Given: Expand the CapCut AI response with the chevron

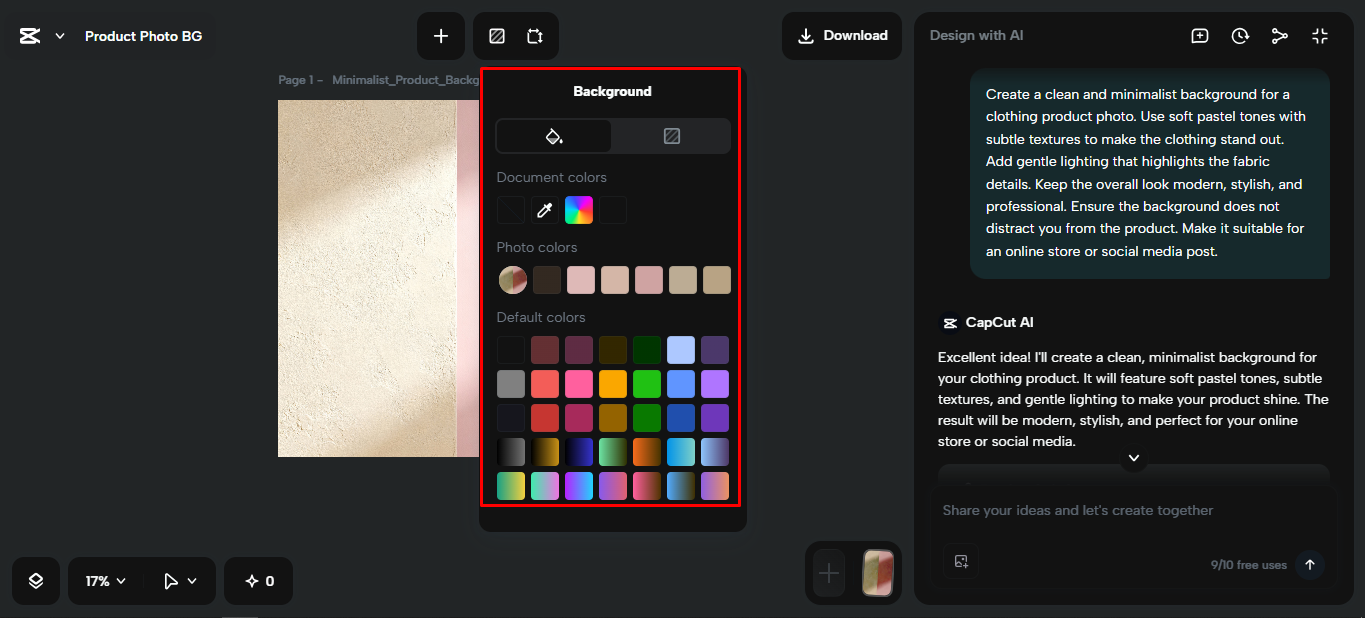Looking at the screenshot, I should 1133,458.
